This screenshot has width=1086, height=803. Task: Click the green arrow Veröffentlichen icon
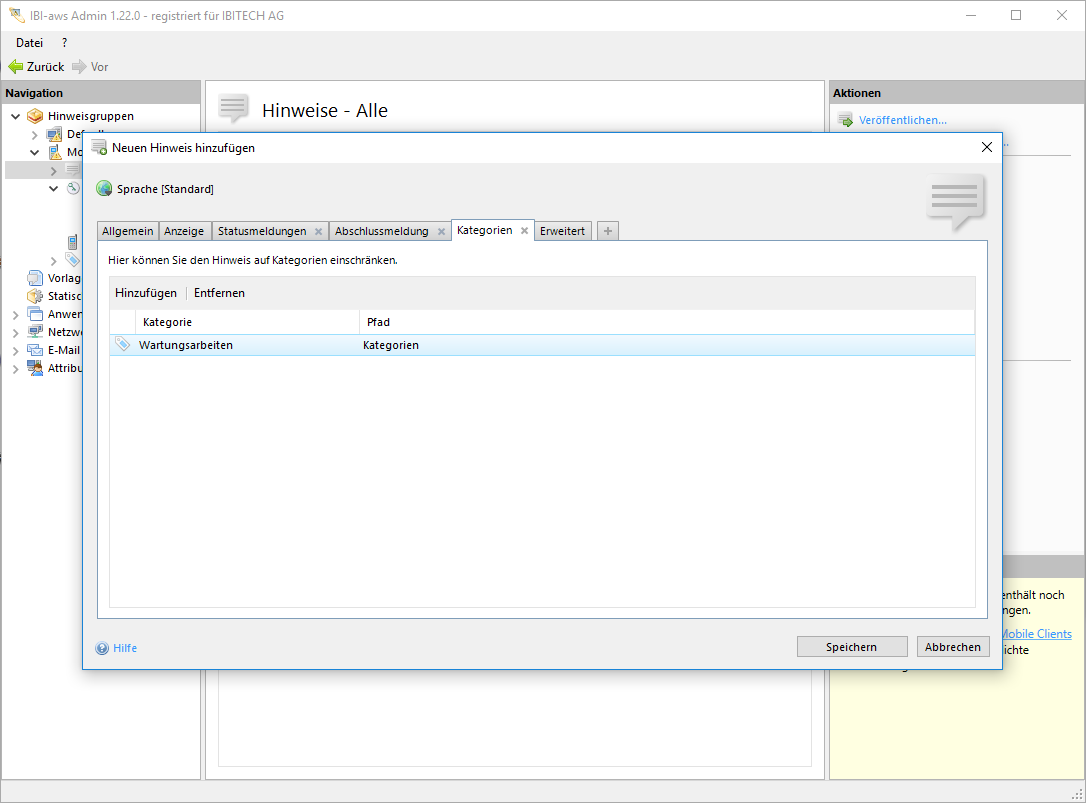845,120
